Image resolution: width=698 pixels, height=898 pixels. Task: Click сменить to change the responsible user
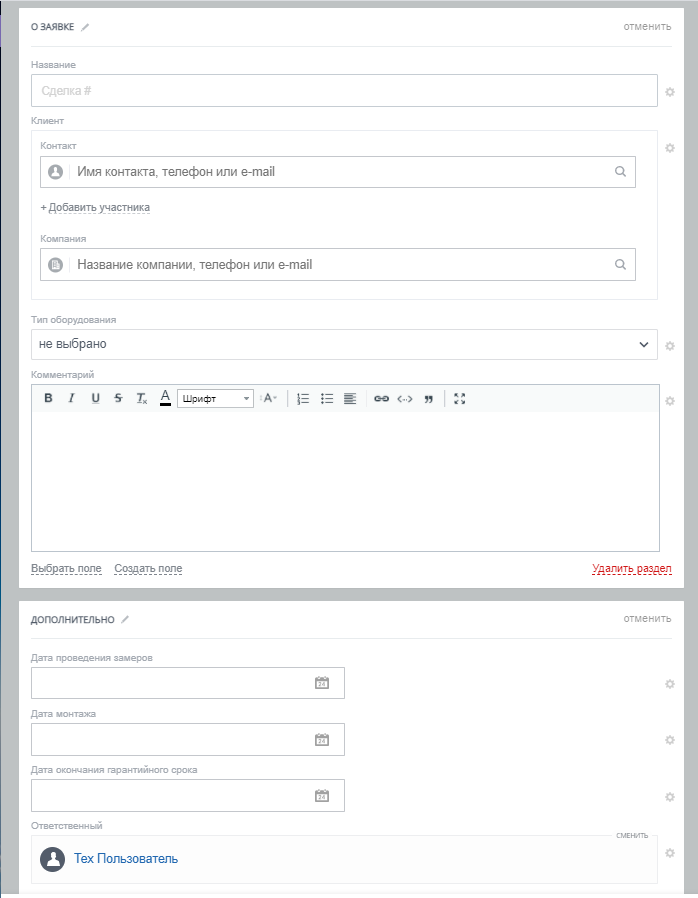click(x=632, y=835)
